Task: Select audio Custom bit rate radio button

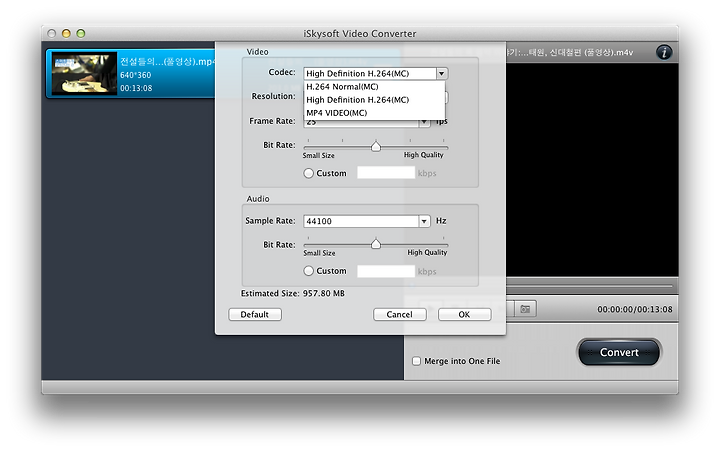Action: pos(309,271)
